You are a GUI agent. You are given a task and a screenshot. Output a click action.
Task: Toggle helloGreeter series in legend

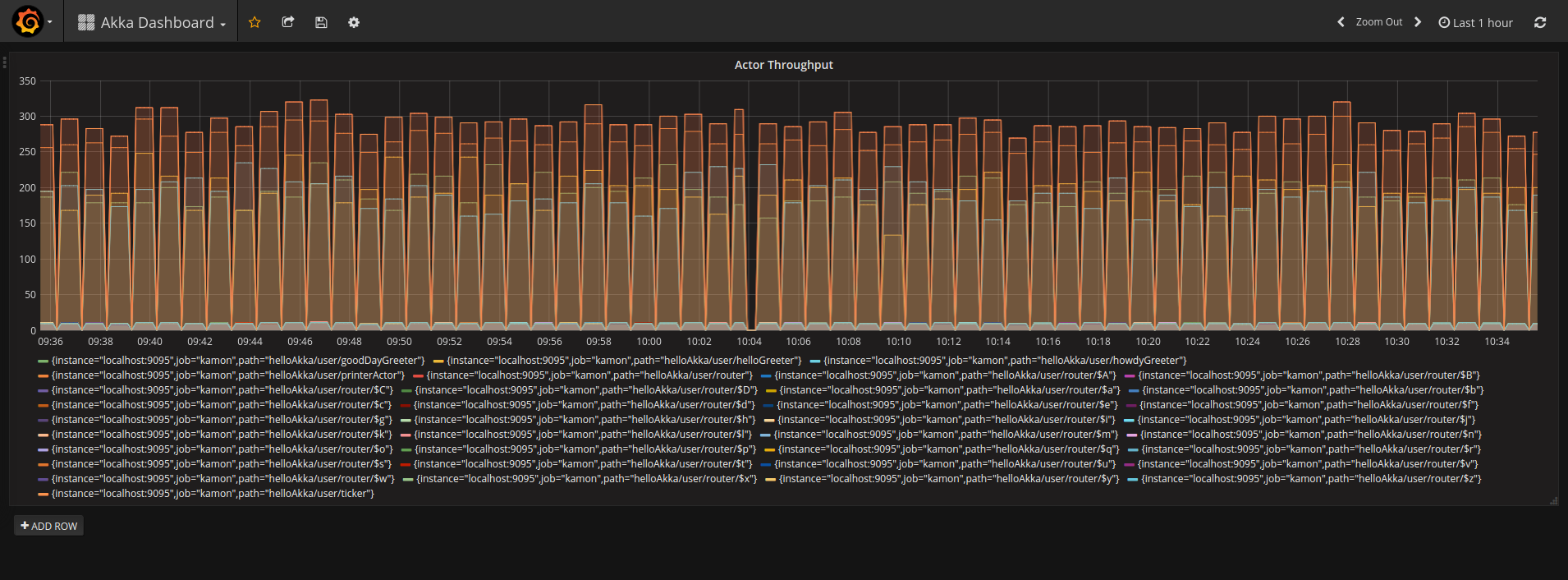[x=624, y=361]
